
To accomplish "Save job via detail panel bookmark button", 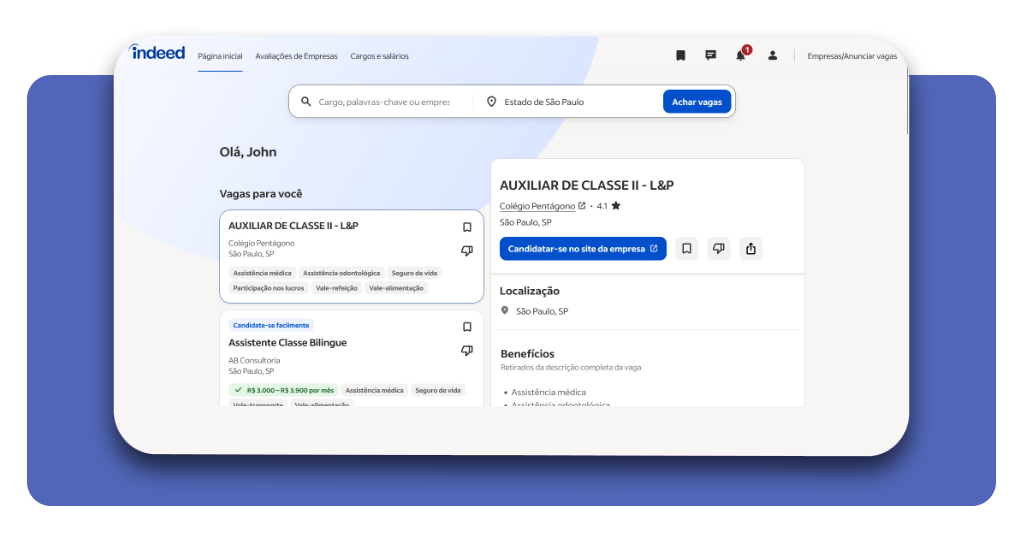I will tap(686, 249).
